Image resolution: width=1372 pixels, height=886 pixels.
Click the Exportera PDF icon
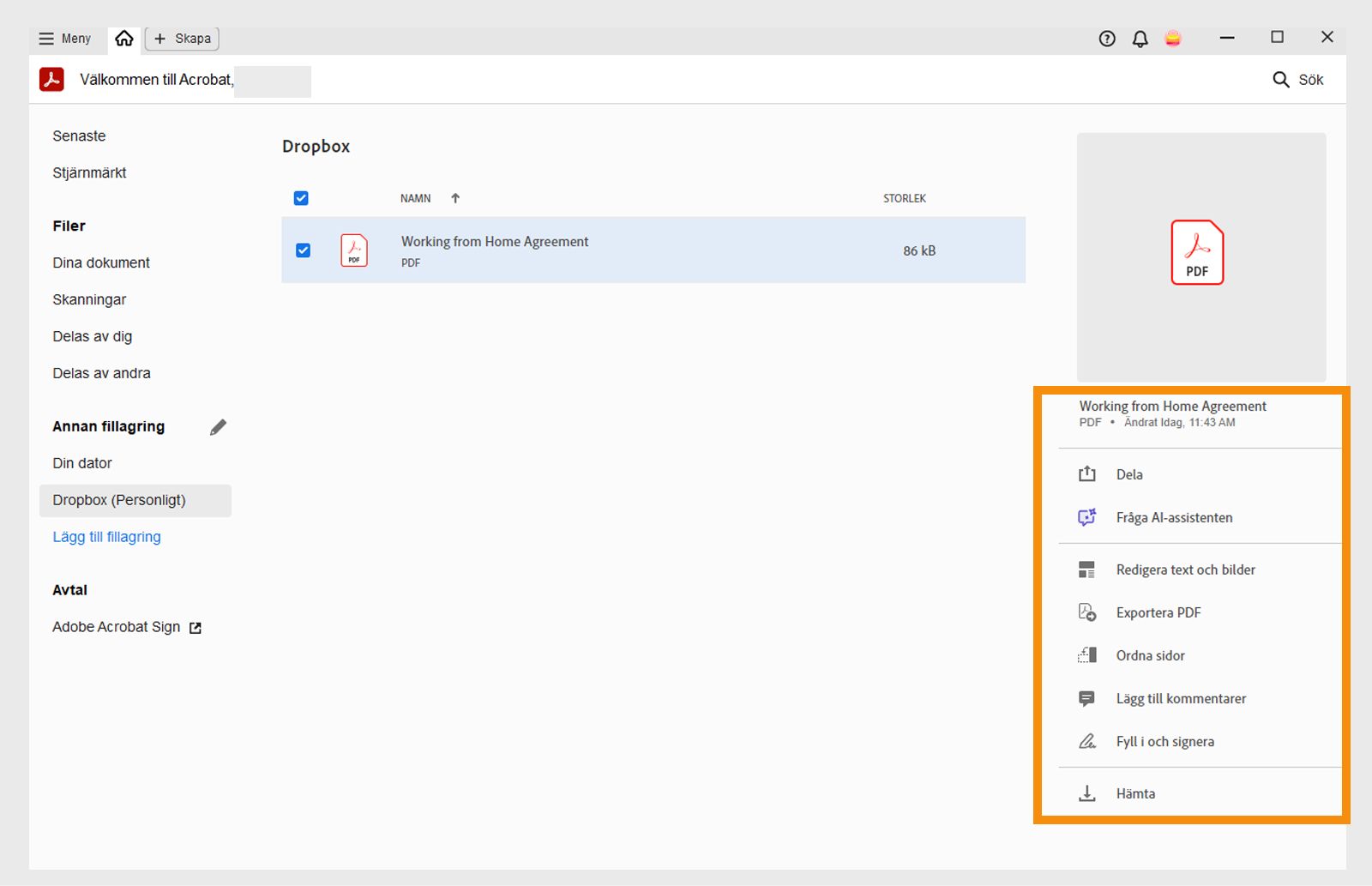[1087, 612]
